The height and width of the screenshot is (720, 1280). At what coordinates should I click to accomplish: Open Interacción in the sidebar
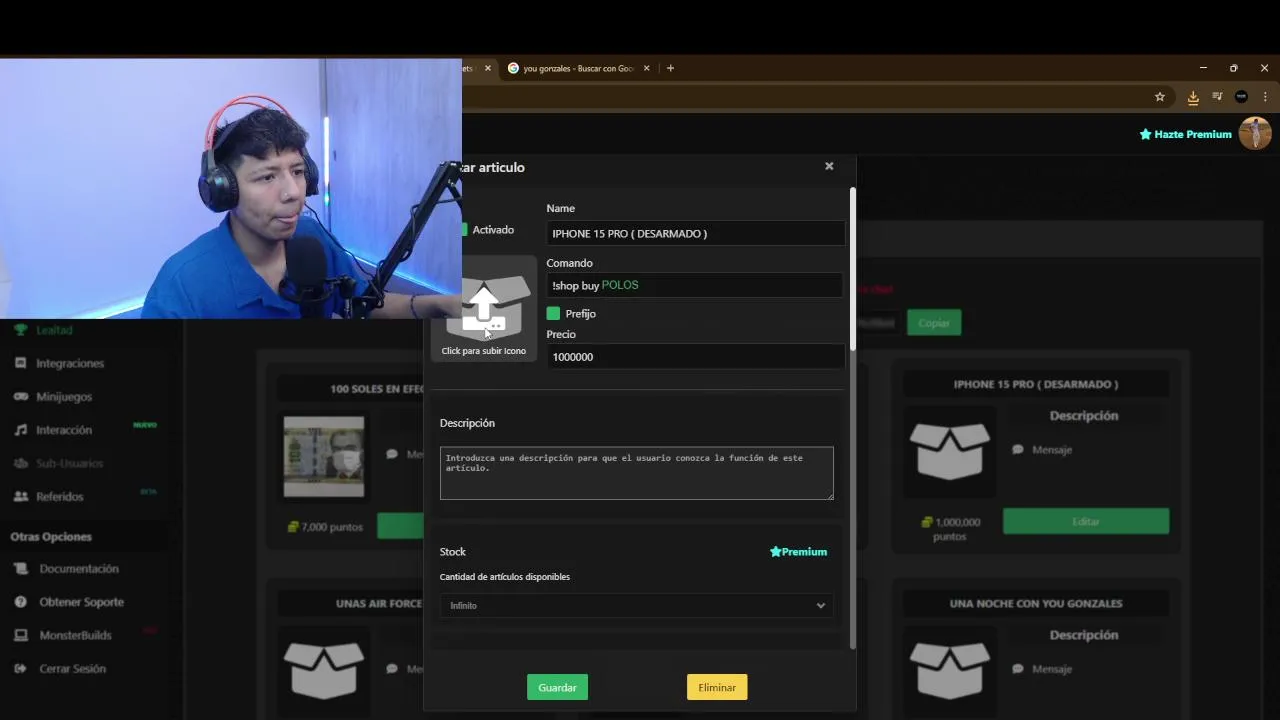coord(64,430)
